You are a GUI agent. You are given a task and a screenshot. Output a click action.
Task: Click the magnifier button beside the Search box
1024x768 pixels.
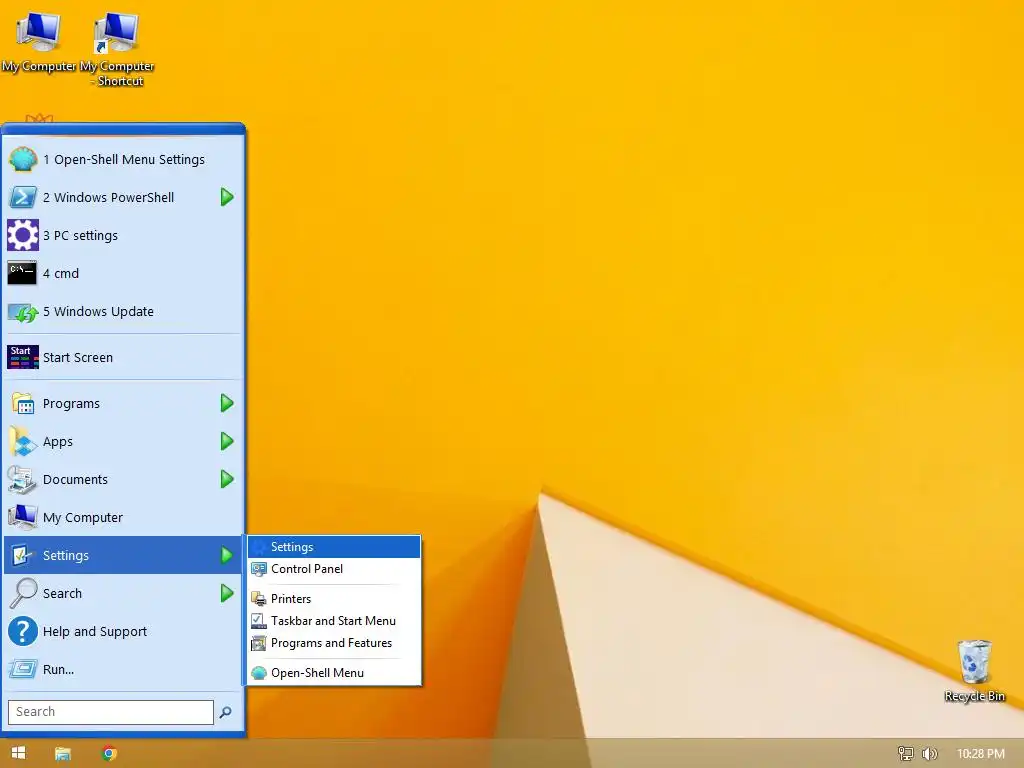[x=225, y=712]
